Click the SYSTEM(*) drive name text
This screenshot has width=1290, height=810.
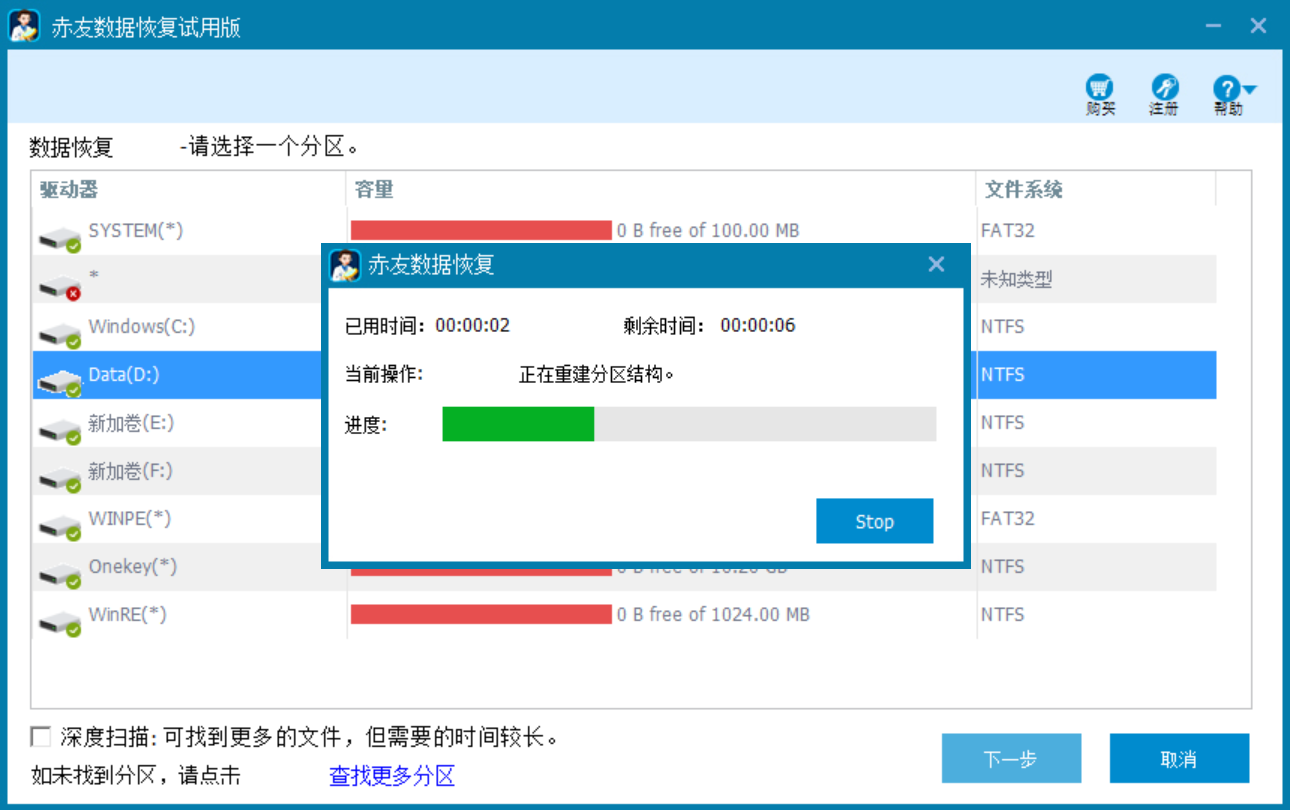coord(136,230)
